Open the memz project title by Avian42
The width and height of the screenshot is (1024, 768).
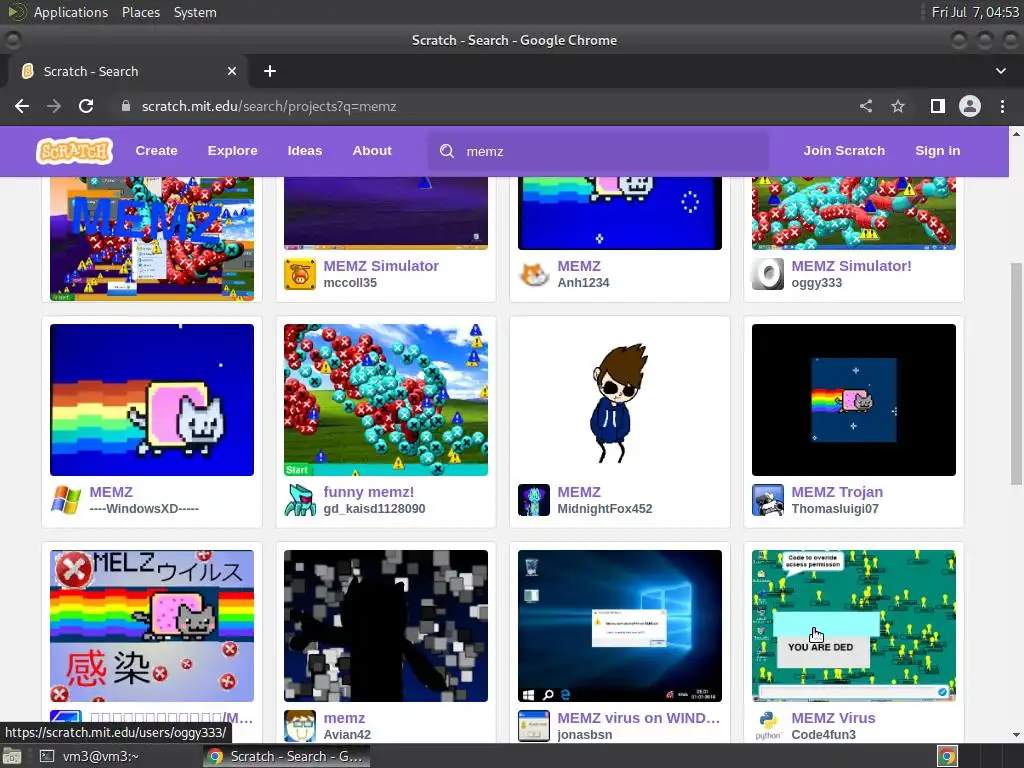click(344, 718)
